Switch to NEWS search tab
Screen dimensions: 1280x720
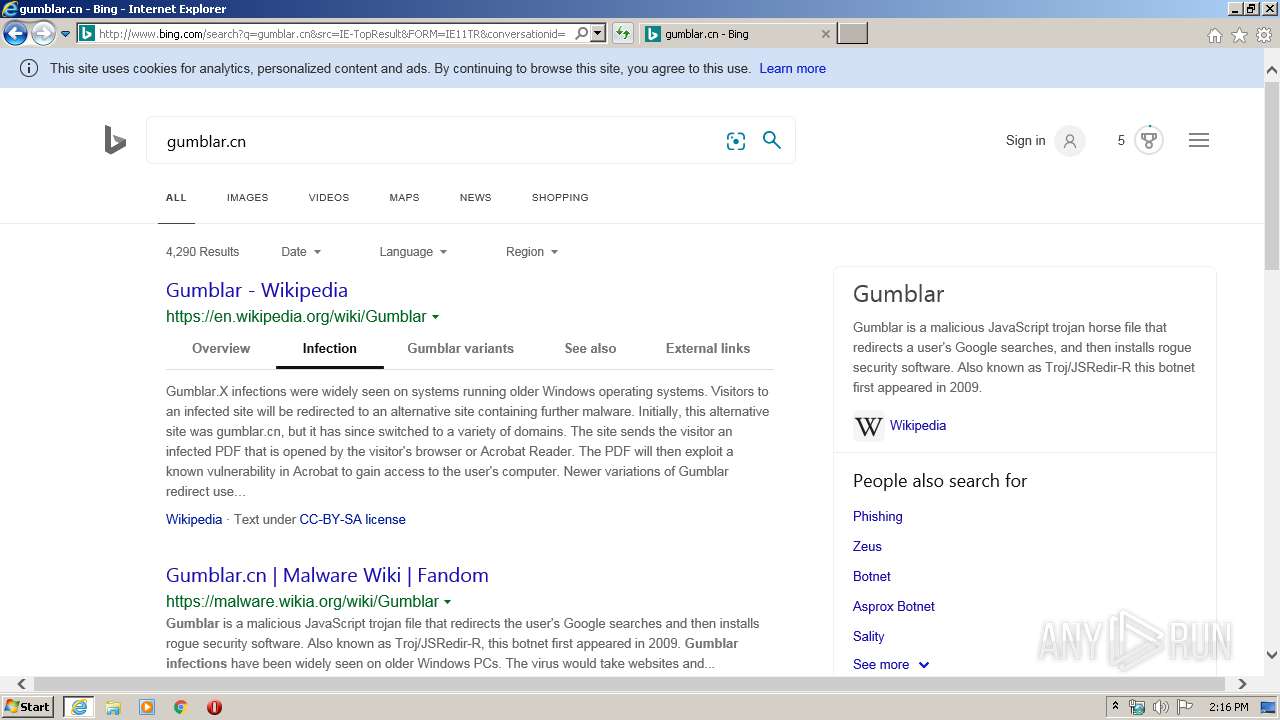[475, 197]
